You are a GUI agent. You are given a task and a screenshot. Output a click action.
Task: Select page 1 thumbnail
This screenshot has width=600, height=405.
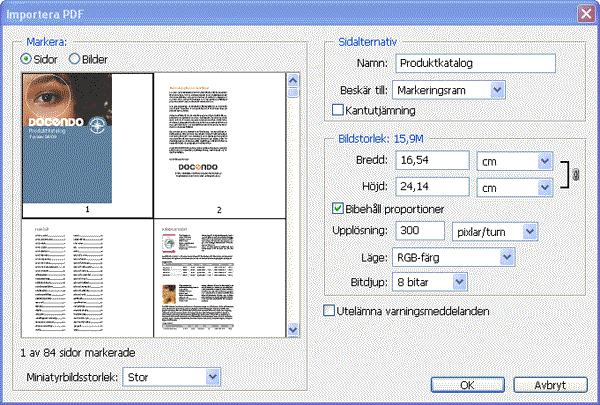(x=87, y=145)
